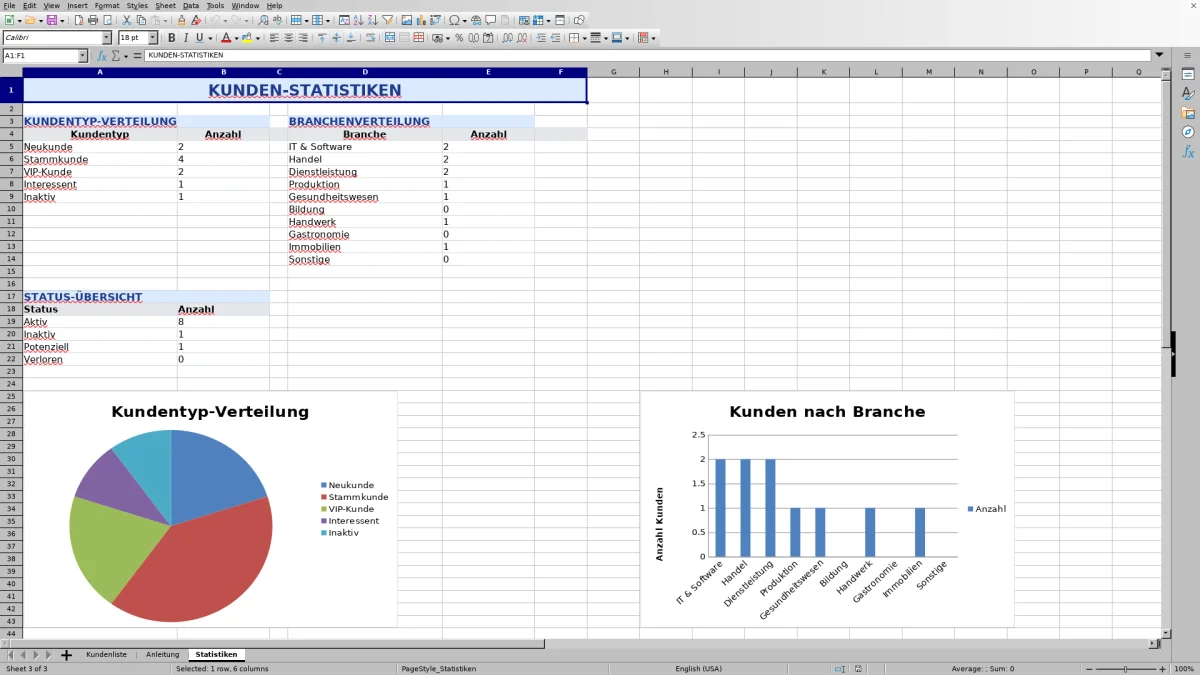Toggle Italic formatting
Viewport: 1200px width, 675px height.
coord(185,38)
